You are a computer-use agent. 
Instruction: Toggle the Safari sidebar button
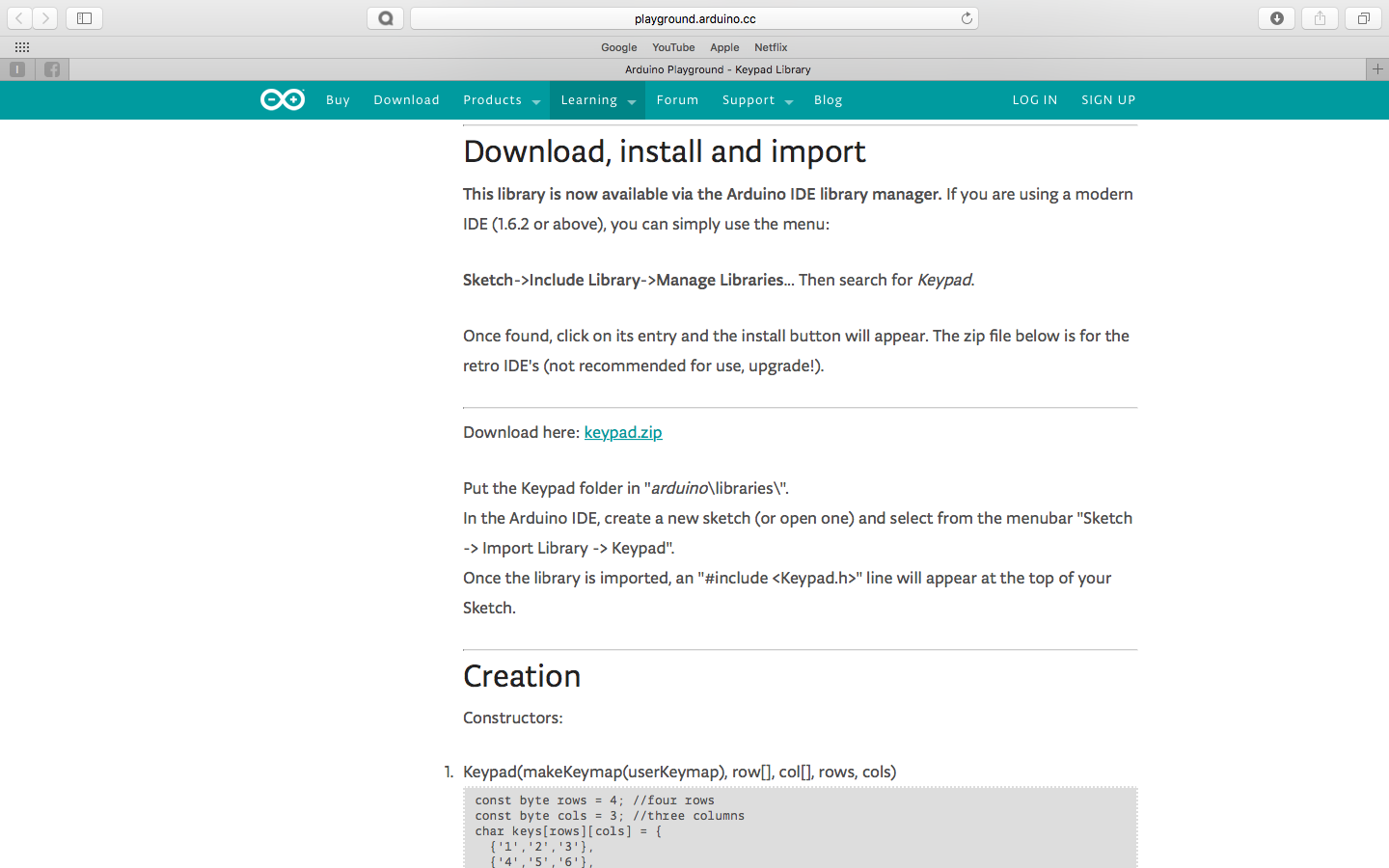tap(84, 18)
